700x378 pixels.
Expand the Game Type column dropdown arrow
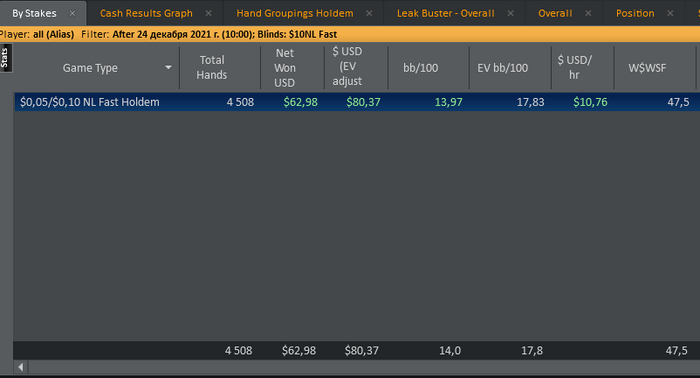click(x=168, y=68)
